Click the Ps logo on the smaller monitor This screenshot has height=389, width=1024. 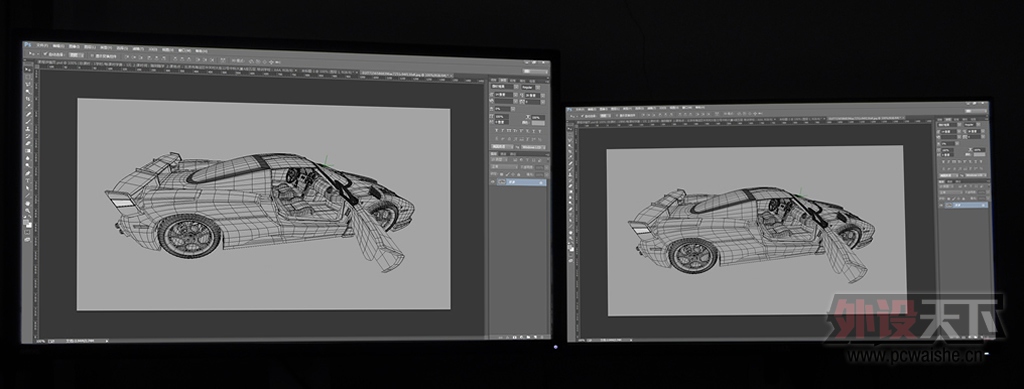pos(569,110)
